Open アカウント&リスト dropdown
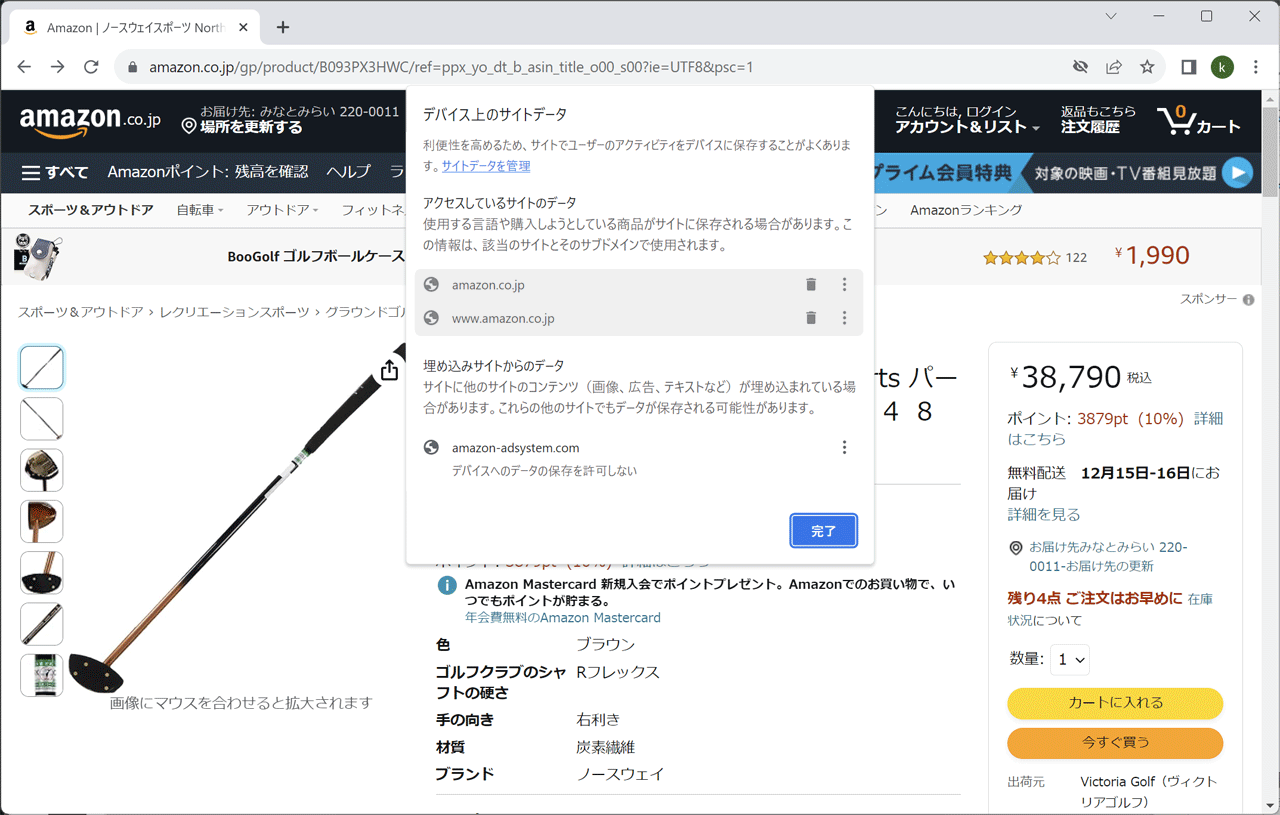Viewport: 1280px width, 815px height. point(967,127)
